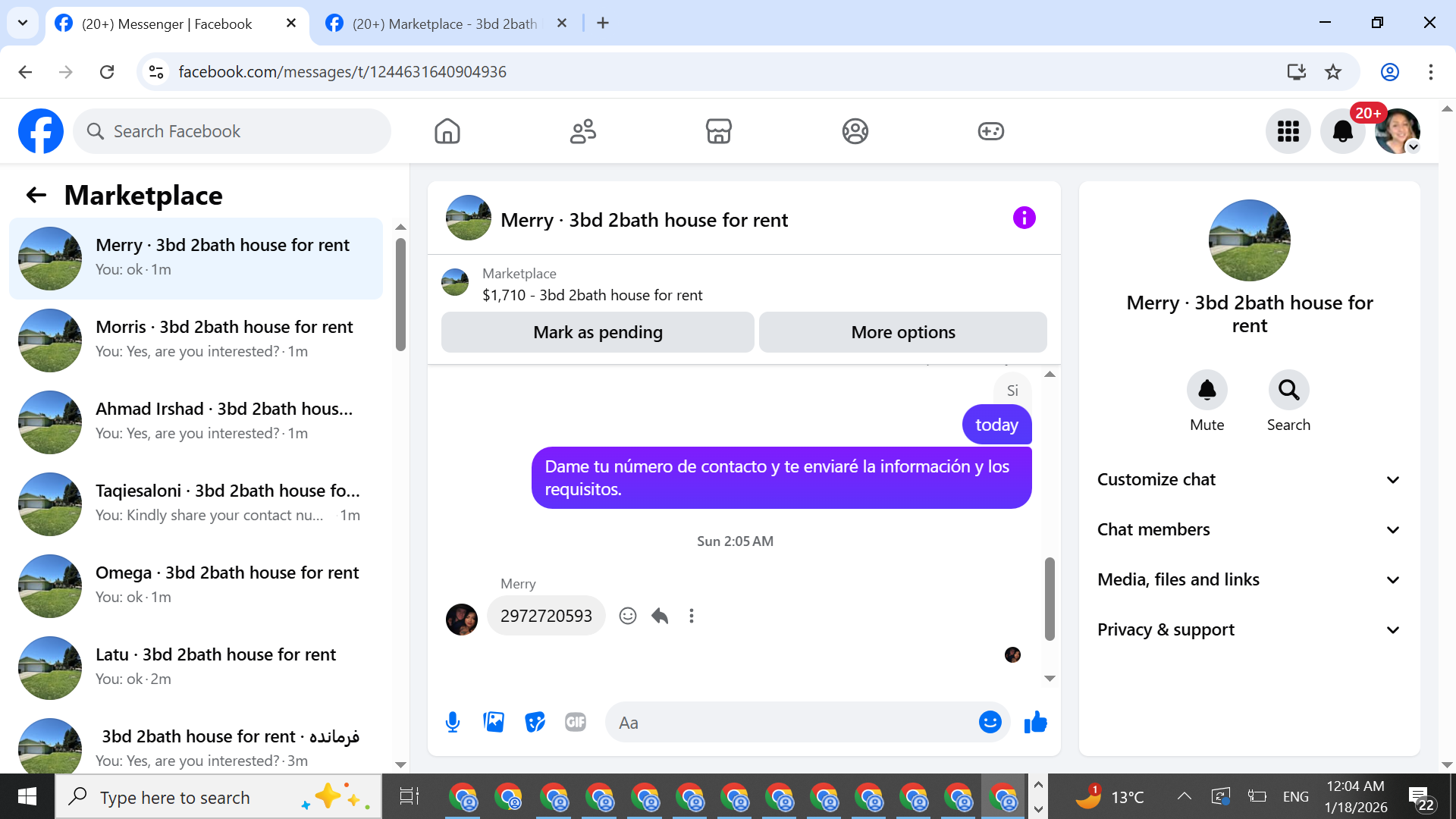Open the emoji picker in message box
The image size is (1456, 819).
[990, 722]
